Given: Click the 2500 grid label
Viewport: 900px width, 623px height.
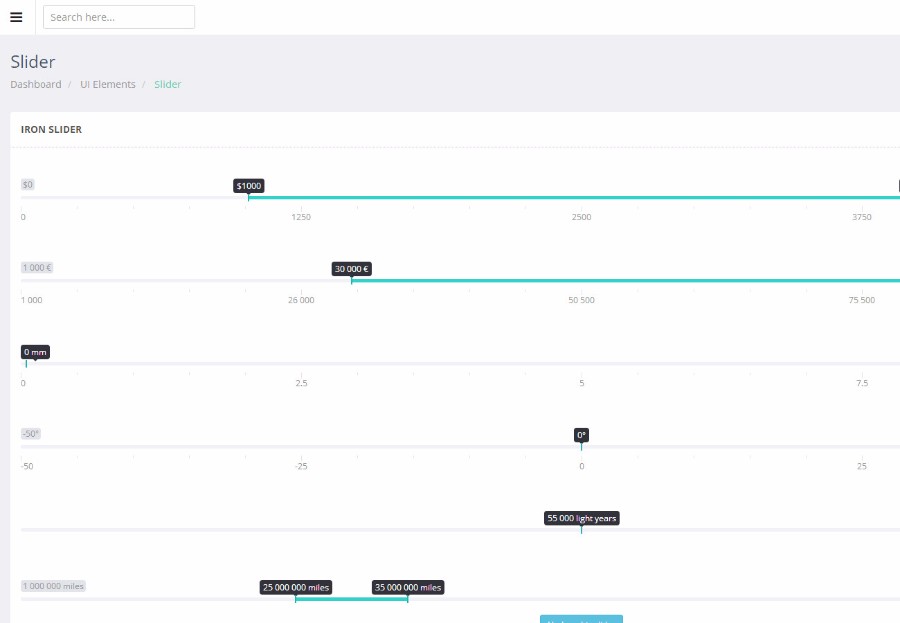Looking at the screenshot, I should point(581,217).
